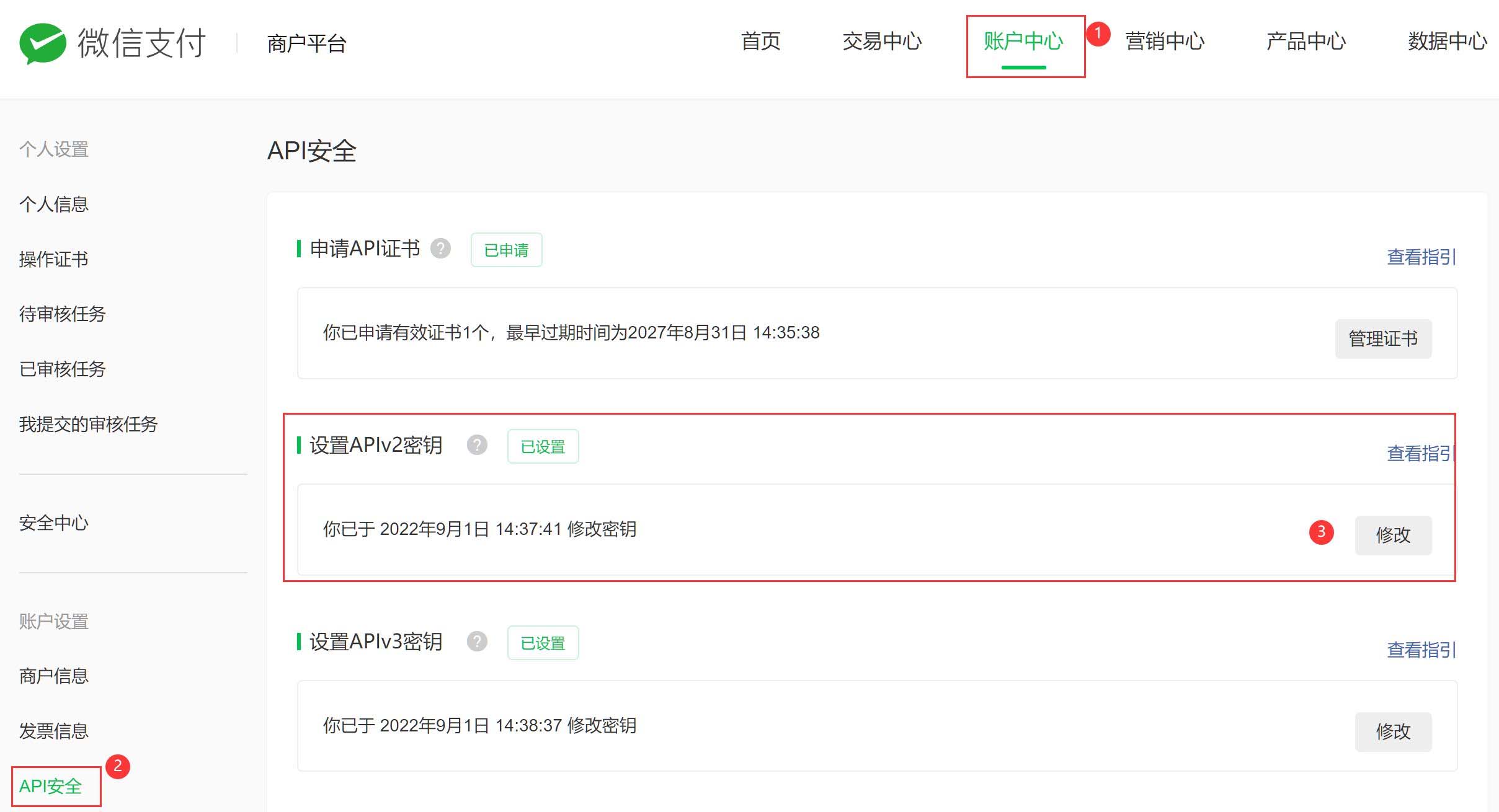
Task: Select 个人信息 in the sidebar
Action: (54, 204)
